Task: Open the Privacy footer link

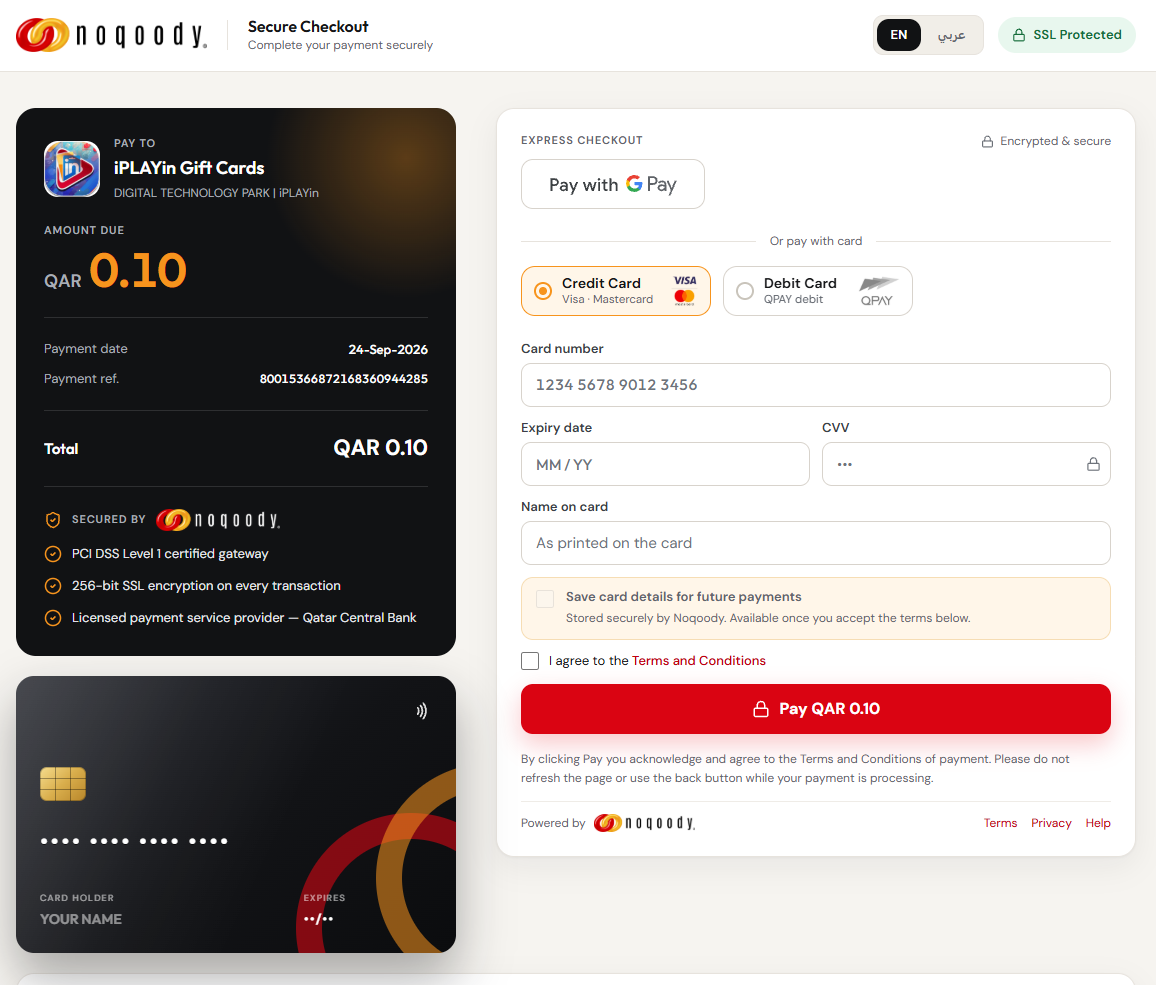Action: (x=1051, y=823)
